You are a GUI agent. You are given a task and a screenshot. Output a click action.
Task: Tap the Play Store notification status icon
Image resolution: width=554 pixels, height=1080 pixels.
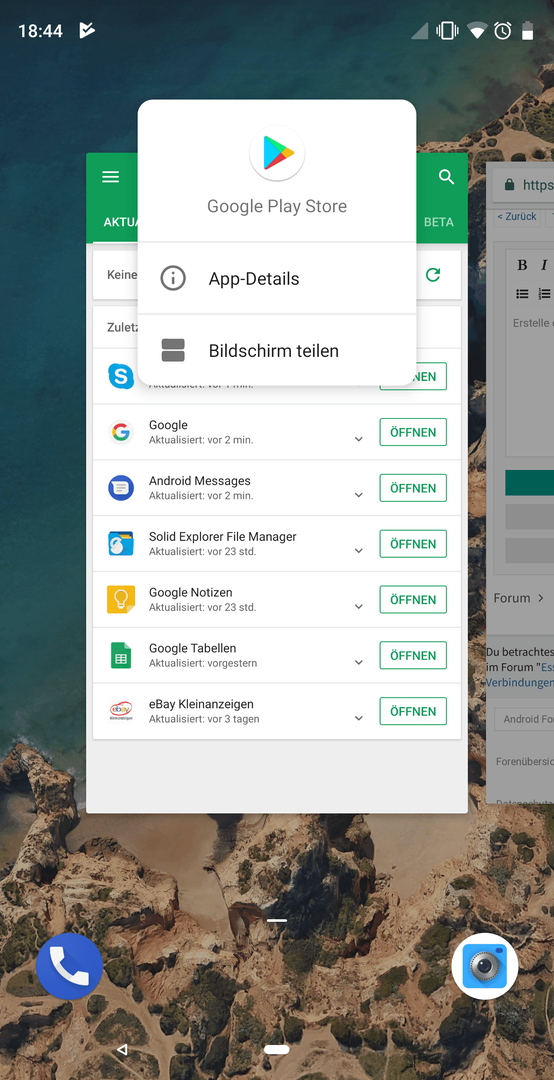coord(87,30)
